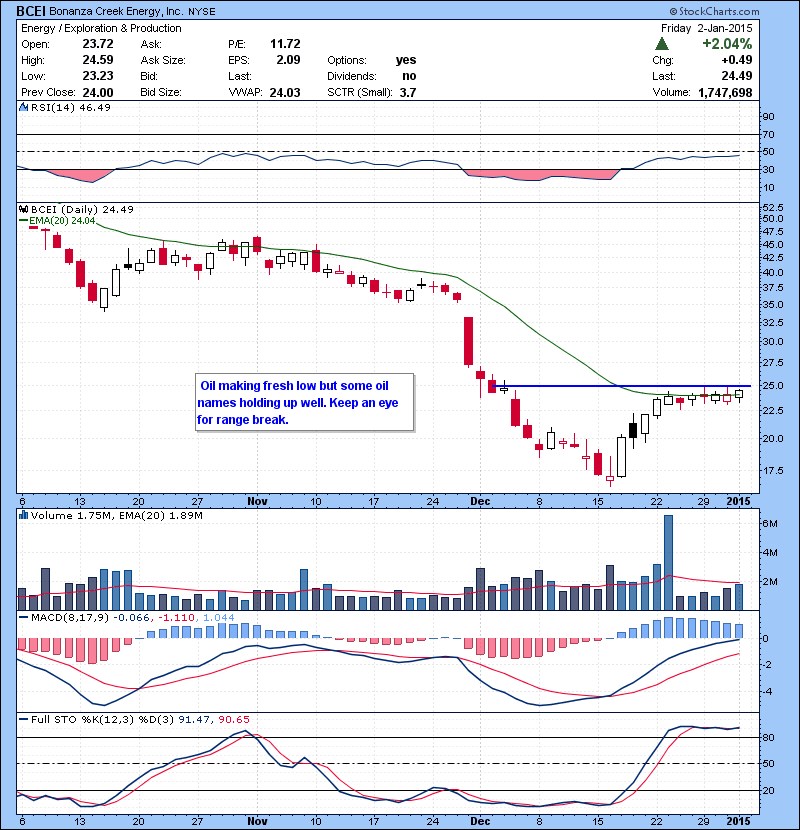Viewport: 800px width, 830px height.
Task: Click the BCEI Daily candlestick icon
Action: [x=23, y=209]
